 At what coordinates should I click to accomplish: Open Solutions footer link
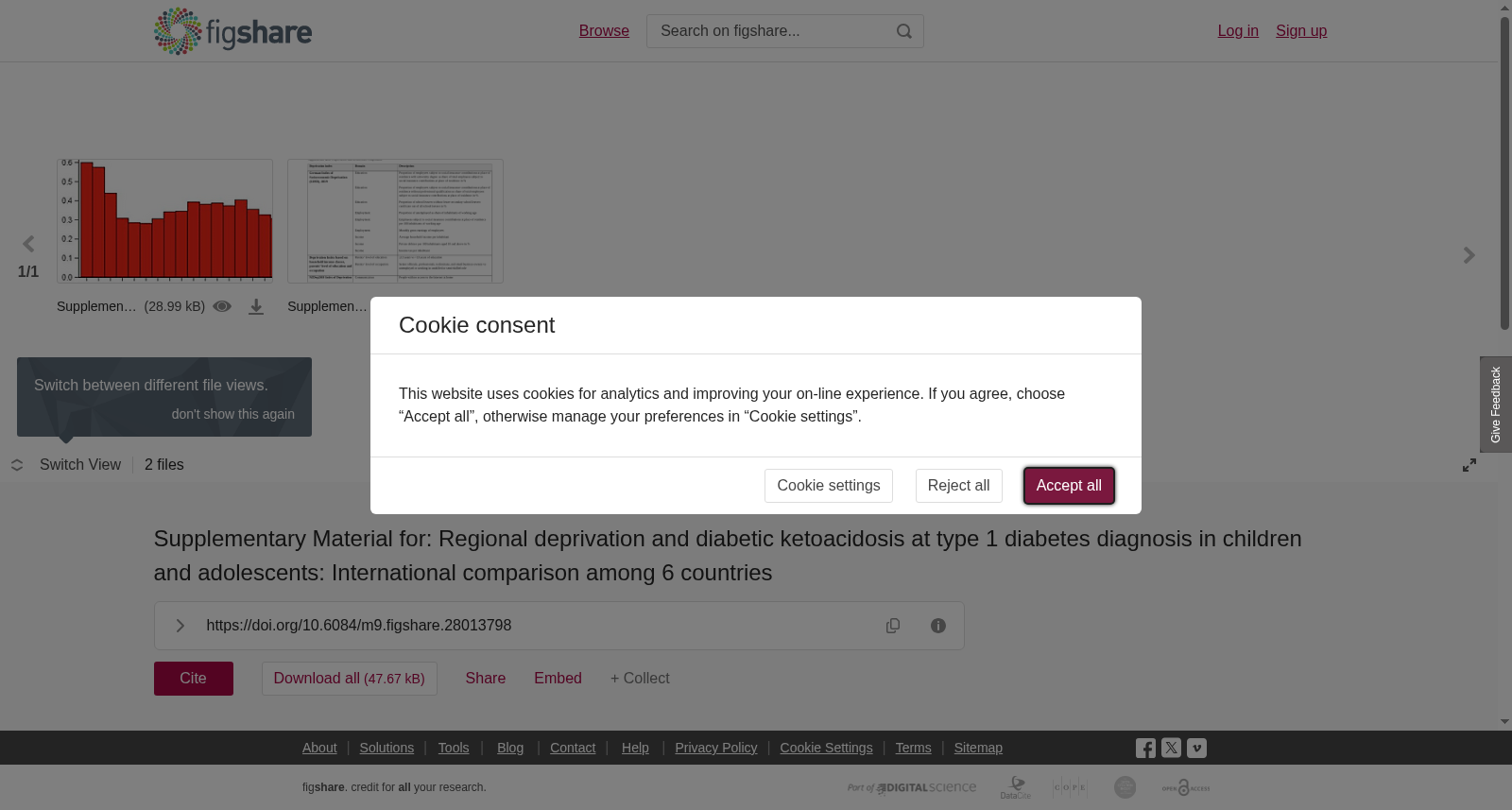(387, 748)
